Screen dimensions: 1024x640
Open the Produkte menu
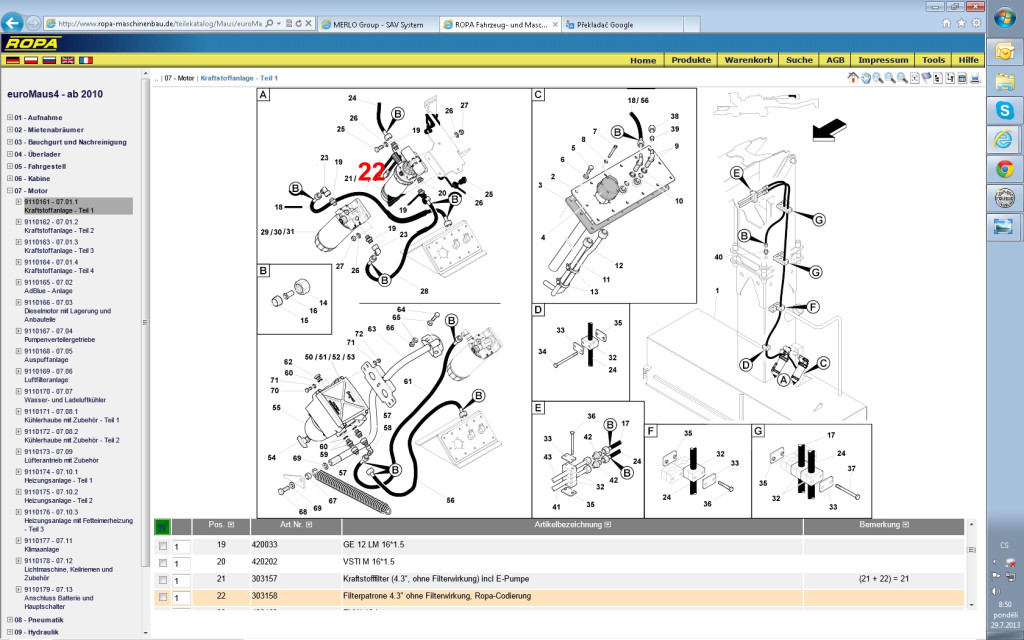coord(691,60)
